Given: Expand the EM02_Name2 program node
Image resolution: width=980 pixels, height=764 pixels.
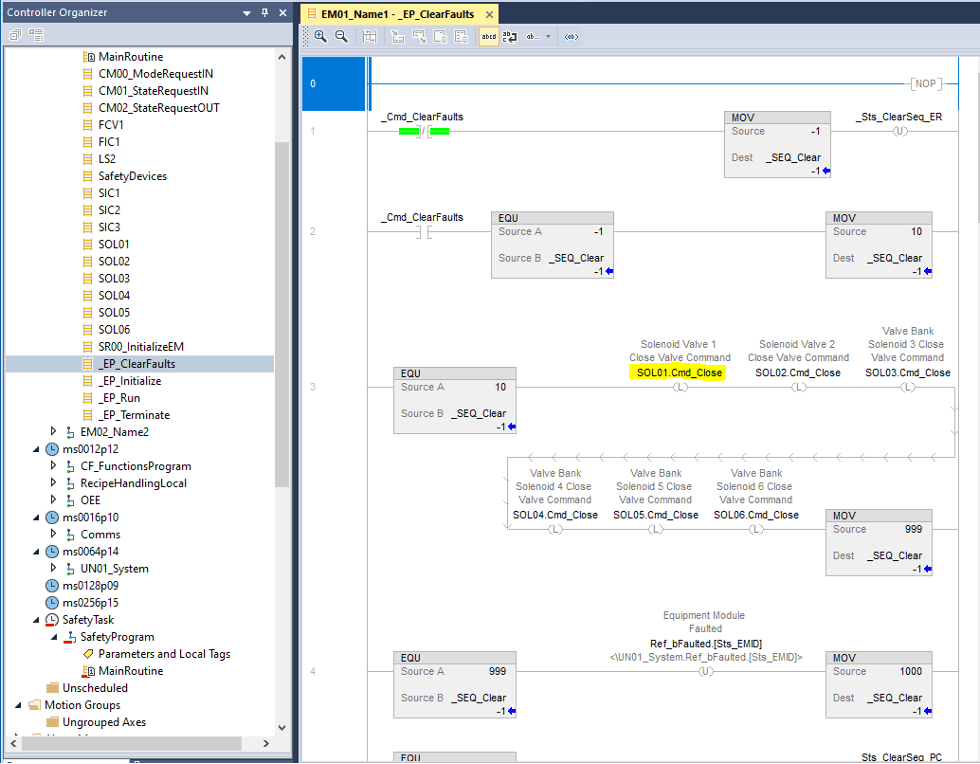Looking at the screenshot, I should click(53, 431).
